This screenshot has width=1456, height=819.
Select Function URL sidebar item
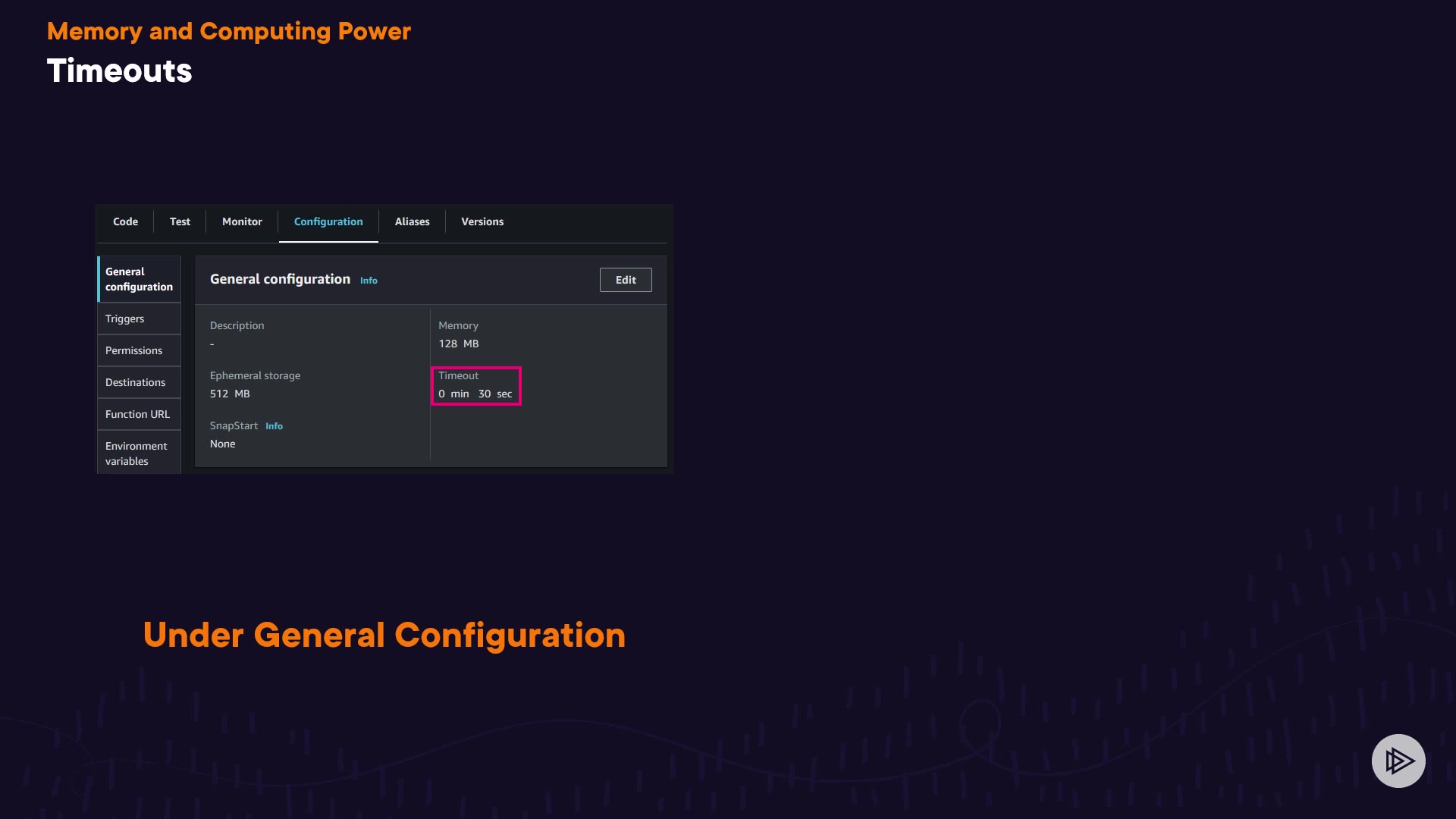point(138,414)
